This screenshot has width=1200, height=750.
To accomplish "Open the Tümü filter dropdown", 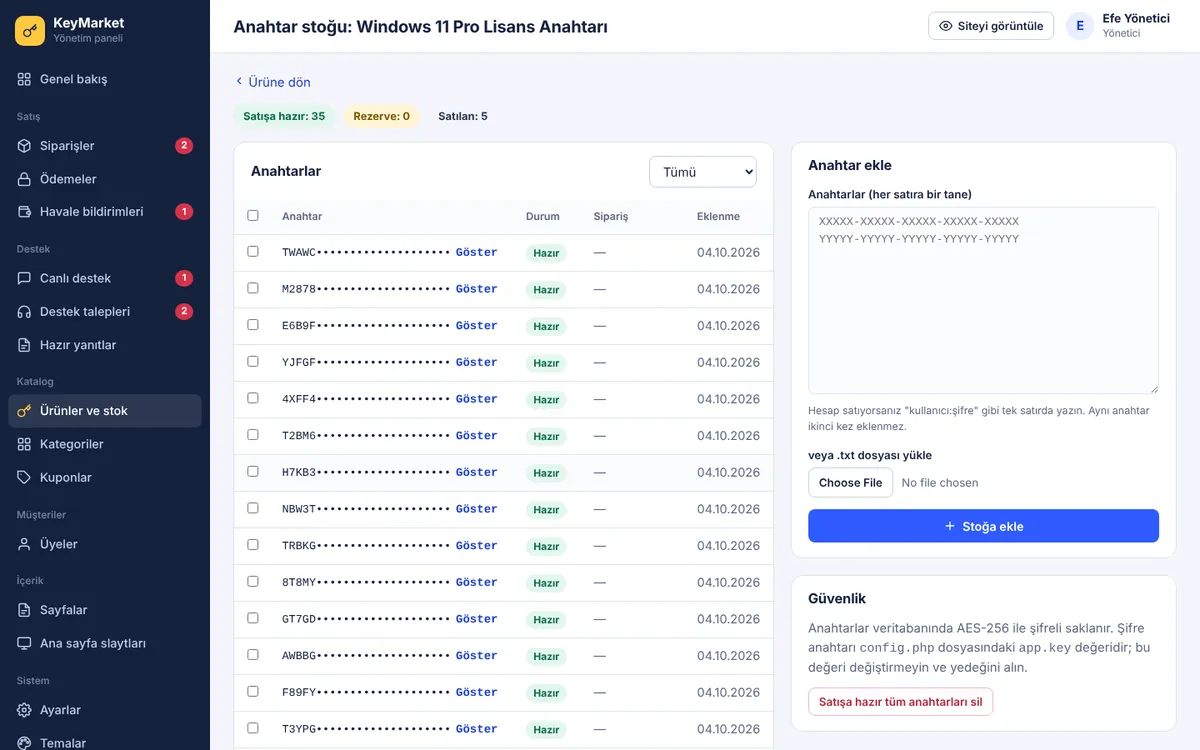I will click(703, 172).
